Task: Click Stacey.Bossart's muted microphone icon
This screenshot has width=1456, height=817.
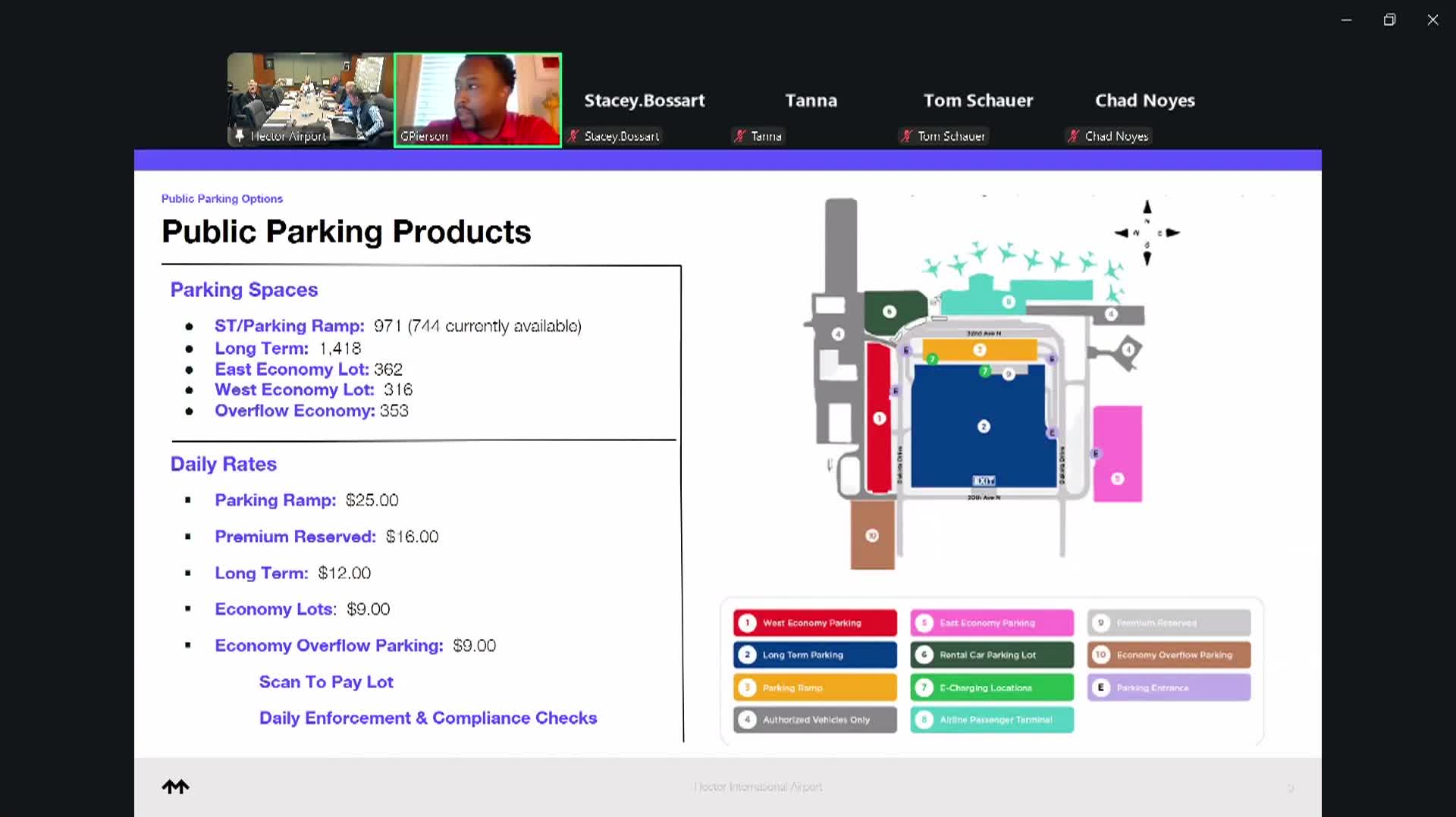Action: [574, 136]
